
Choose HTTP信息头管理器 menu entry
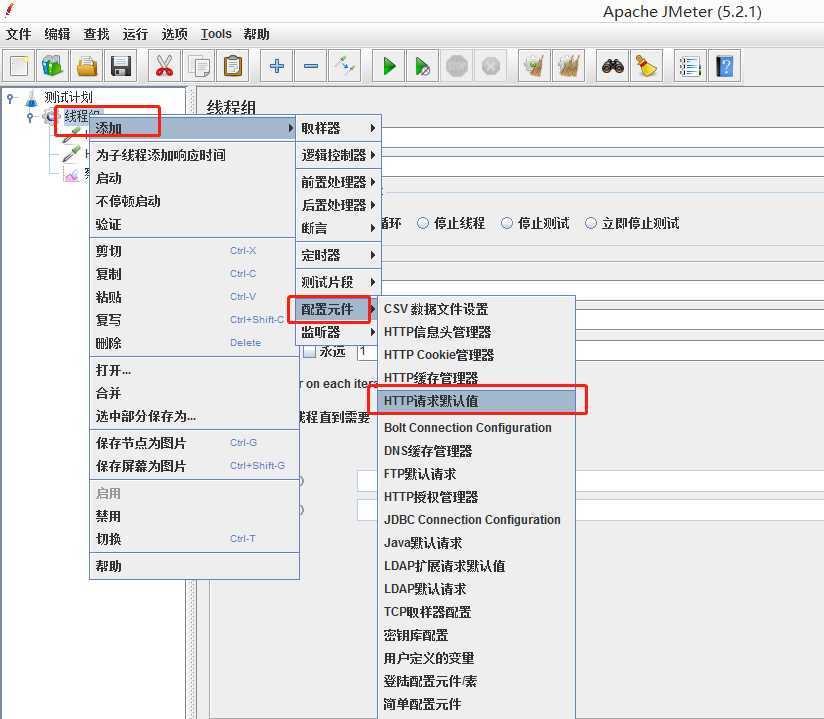pyautogui.click(x=476, y=332)
